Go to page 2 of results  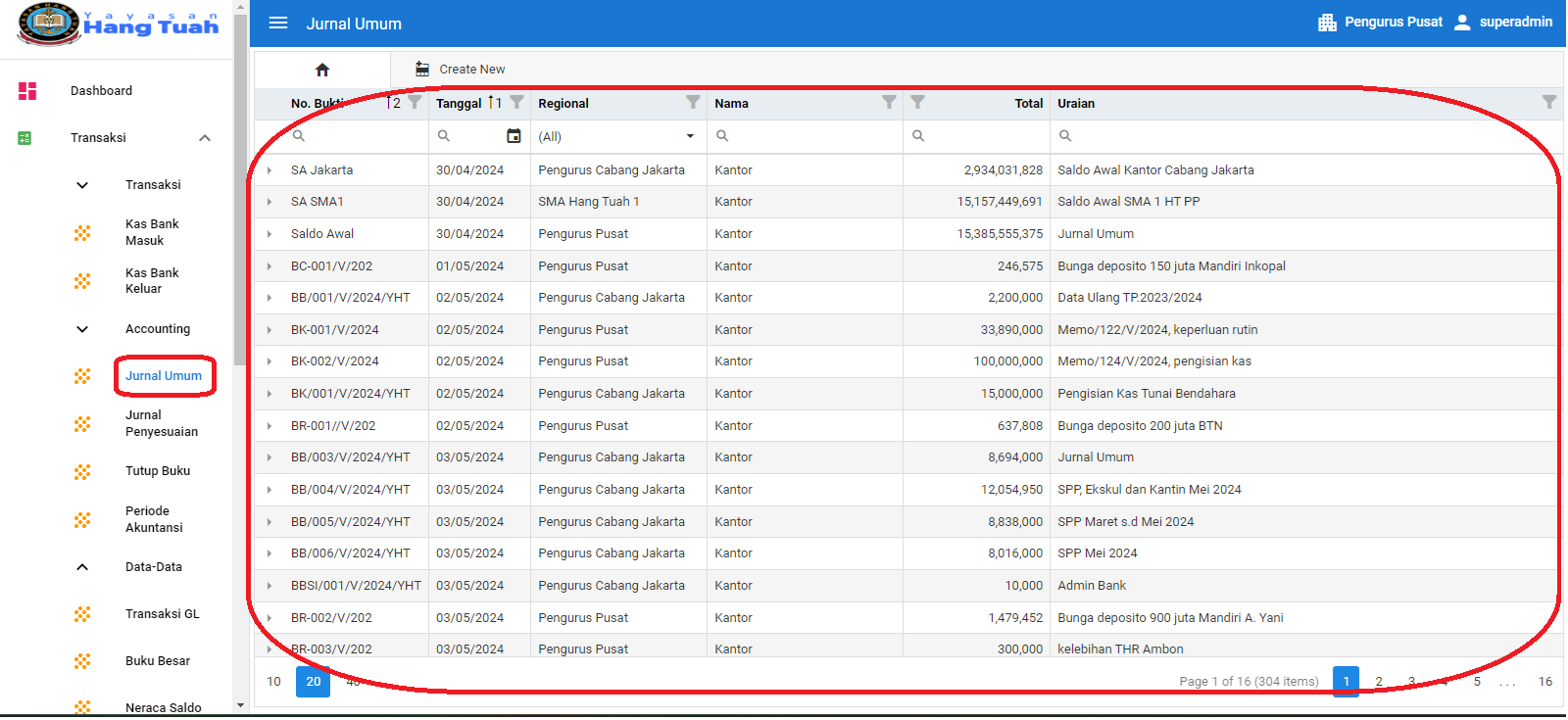tap(1379, 682)
